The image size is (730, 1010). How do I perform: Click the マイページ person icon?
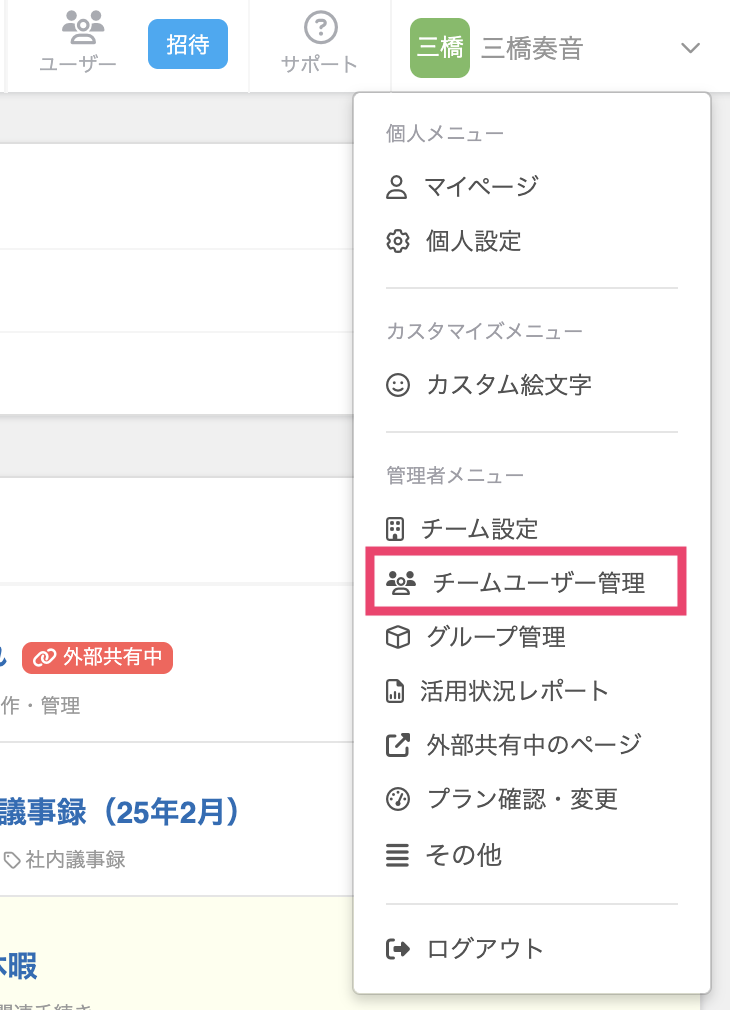pos(398,187)
